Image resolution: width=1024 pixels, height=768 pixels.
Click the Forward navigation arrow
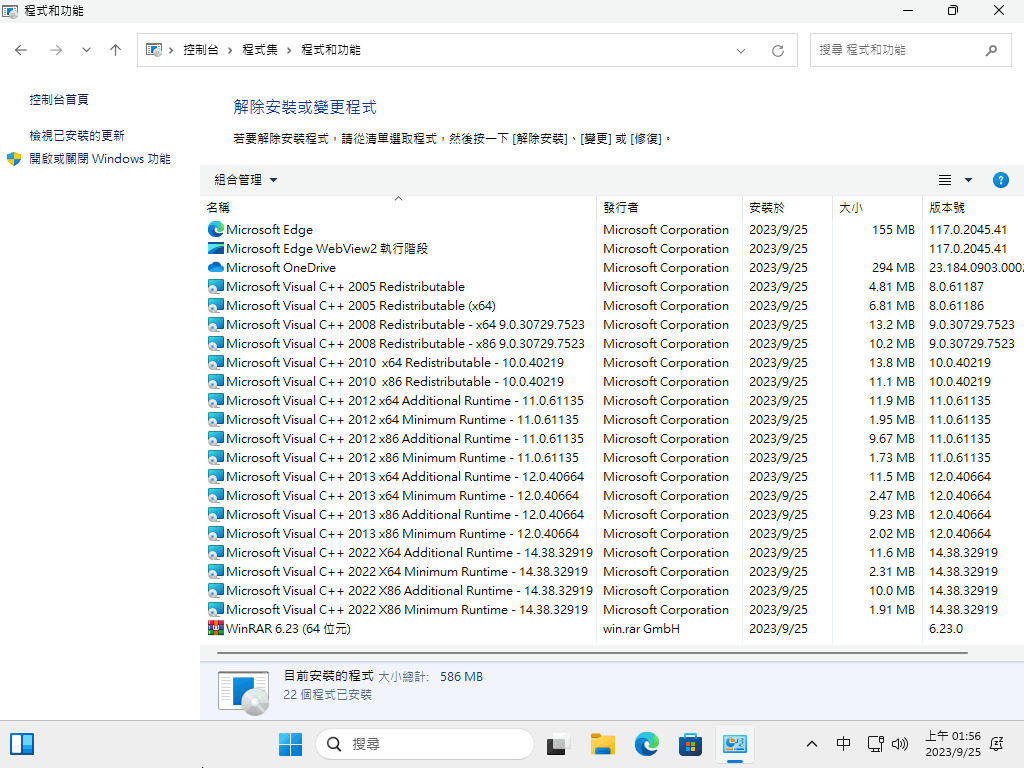click(56, 50)
